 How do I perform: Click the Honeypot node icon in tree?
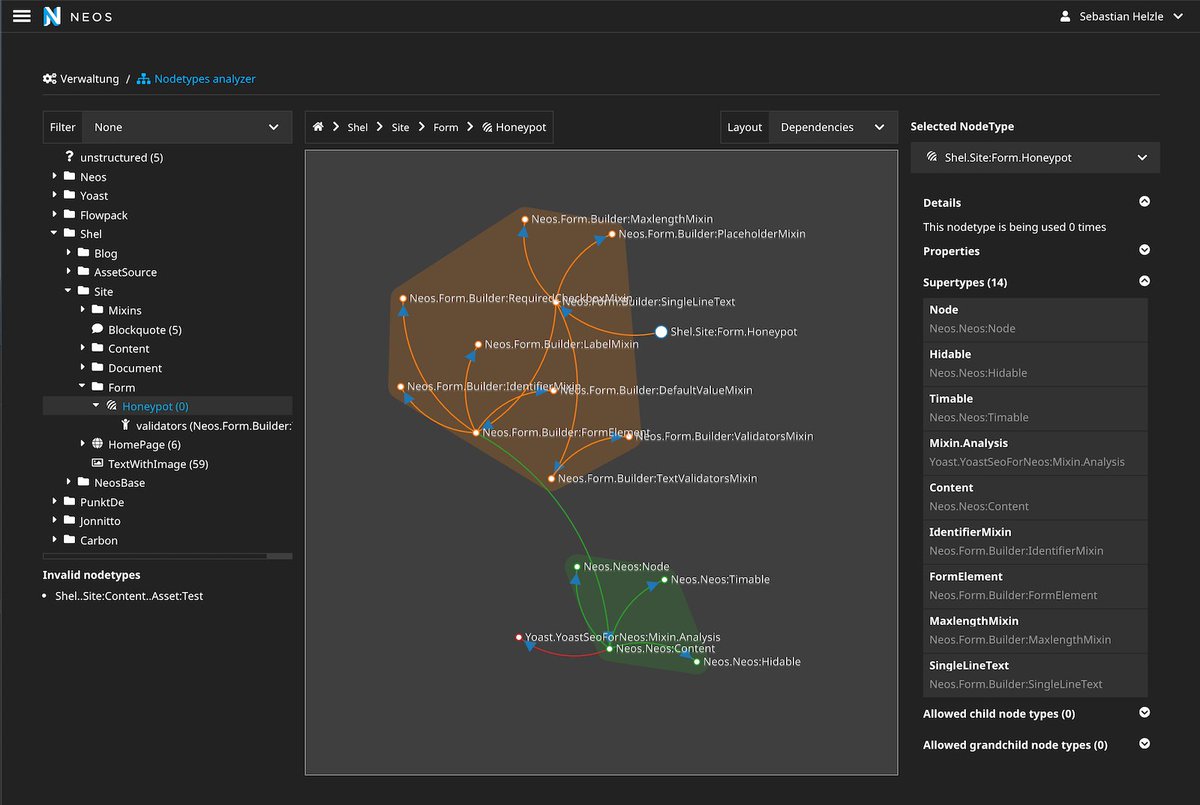click(111, 406)
